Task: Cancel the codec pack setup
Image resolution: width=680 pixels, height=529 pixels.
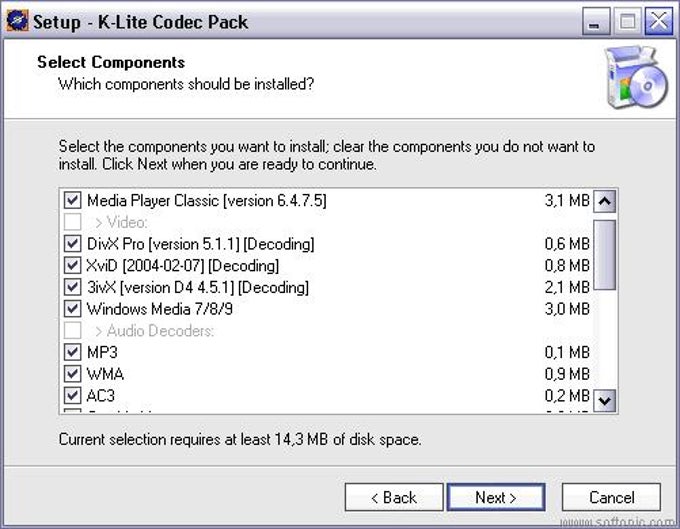Action: [x=611, y=497]
